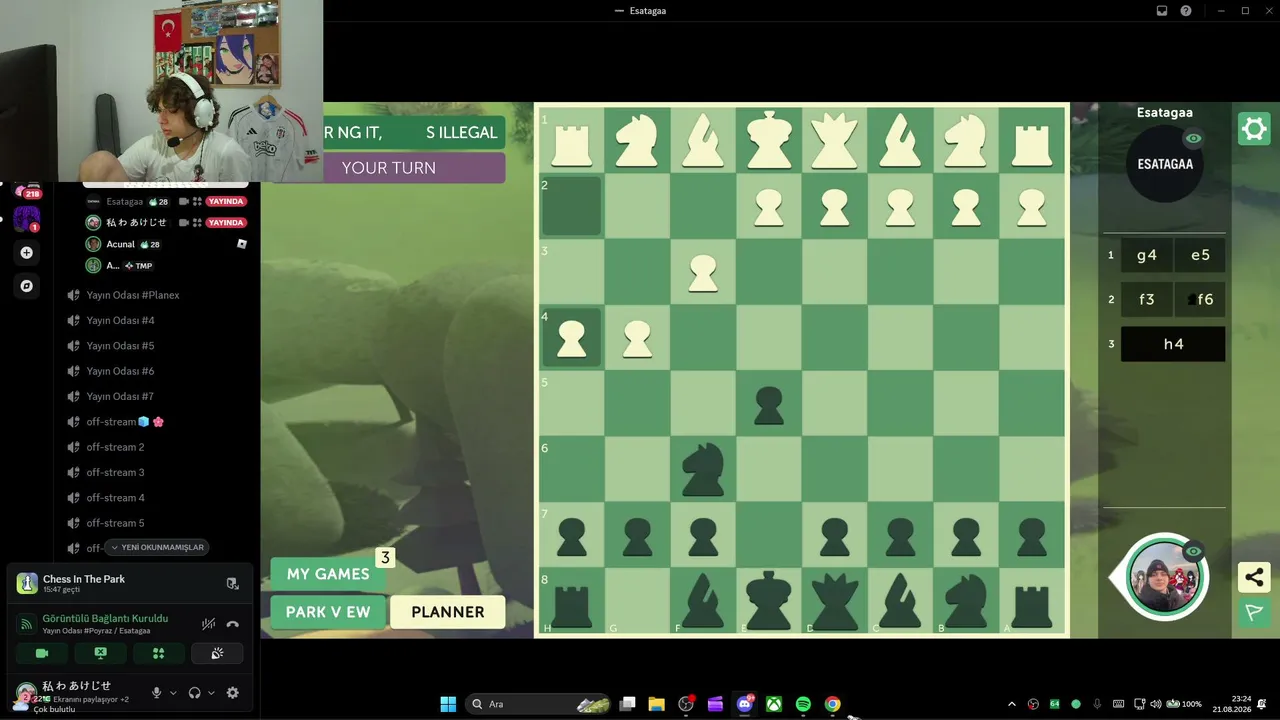Open Google Chrome from the taskbar

point(832,704)
